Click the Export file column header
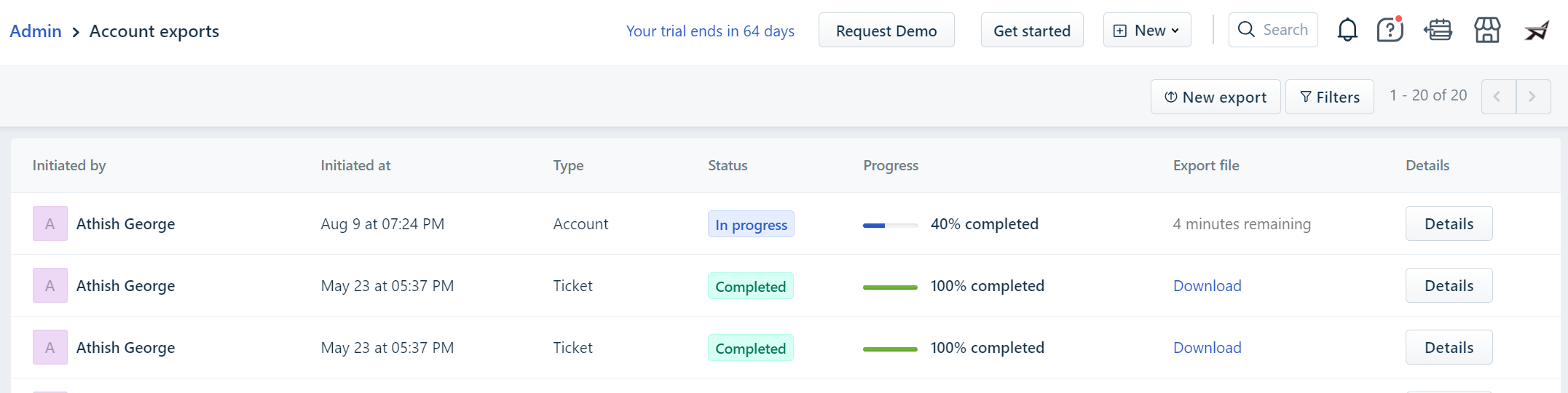Screen dimensions: 1568x393 click(x=1206, y=165)
